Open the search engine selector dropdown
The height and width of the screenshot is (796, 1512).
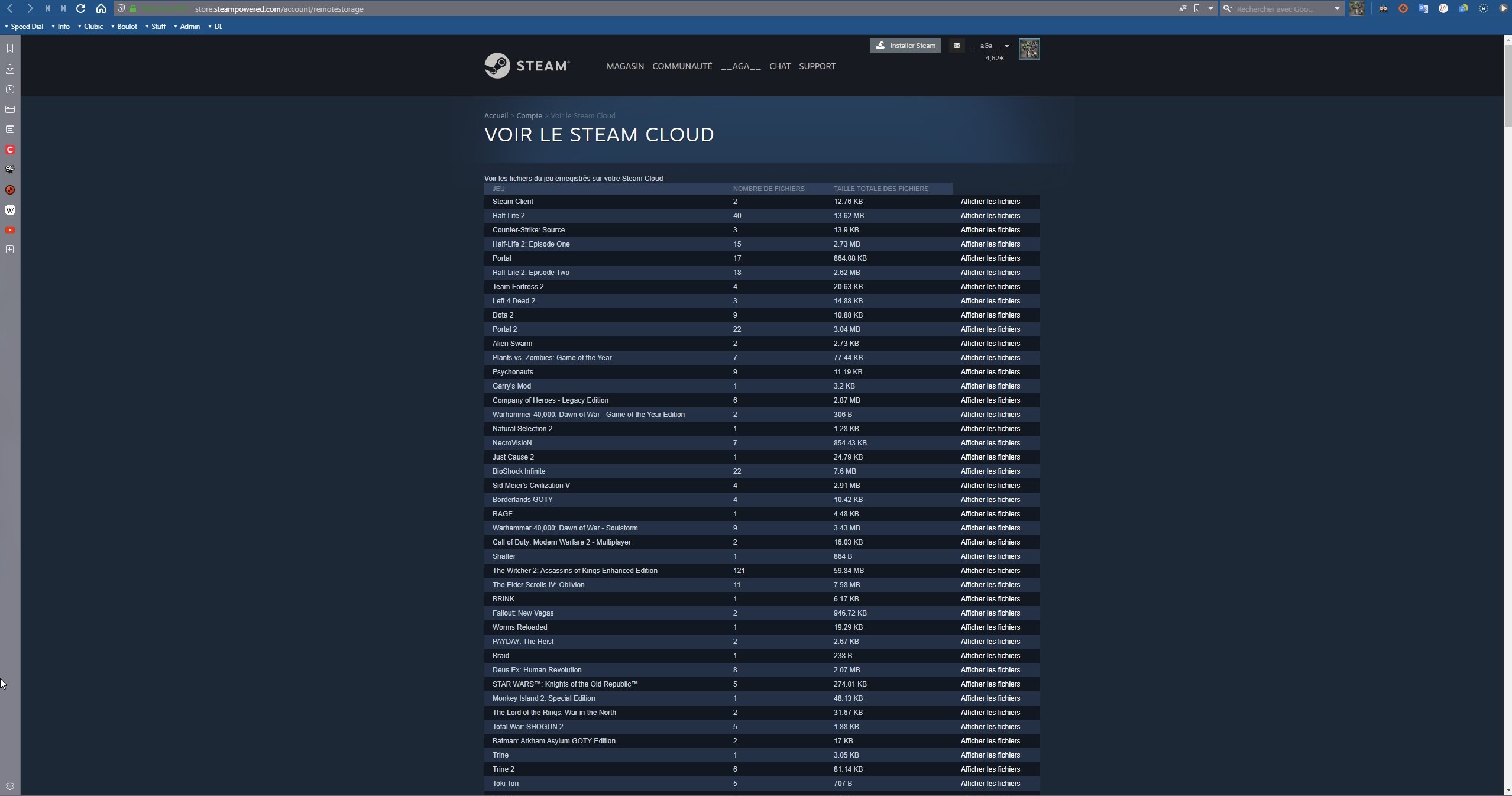pos(1228,8)
